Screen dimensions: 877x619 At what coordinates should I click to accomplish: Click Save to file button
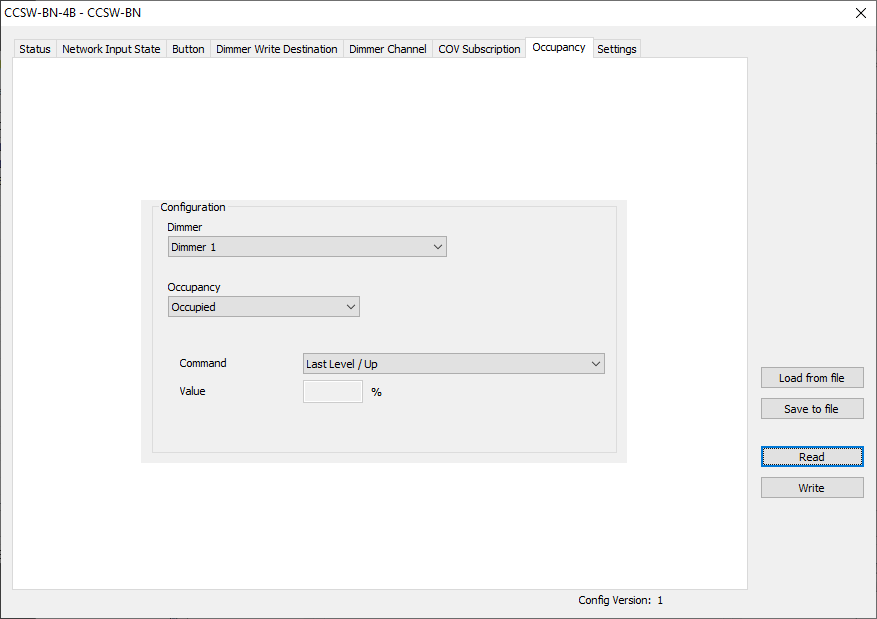pos(812,409)
